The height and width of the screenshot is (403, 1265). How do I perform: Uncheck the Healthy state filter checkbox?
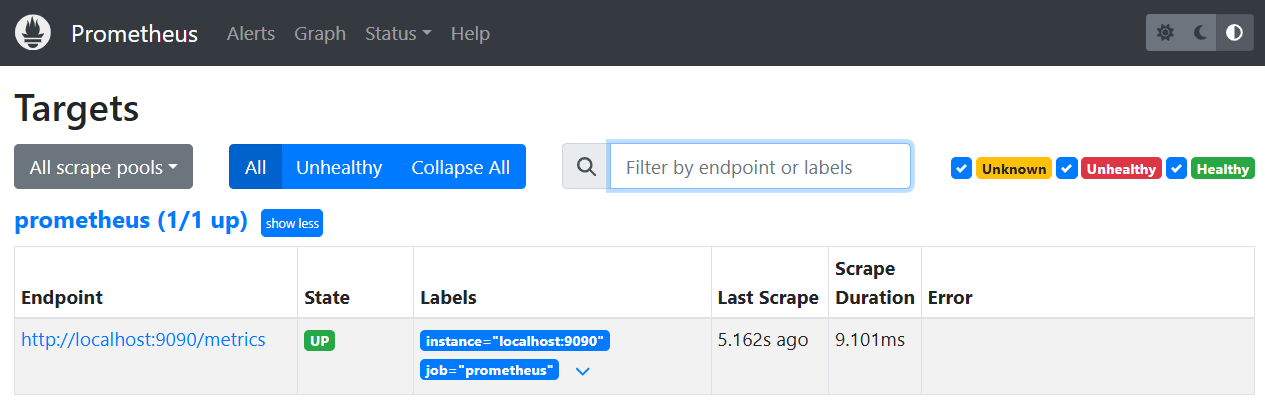(1176, 168)
